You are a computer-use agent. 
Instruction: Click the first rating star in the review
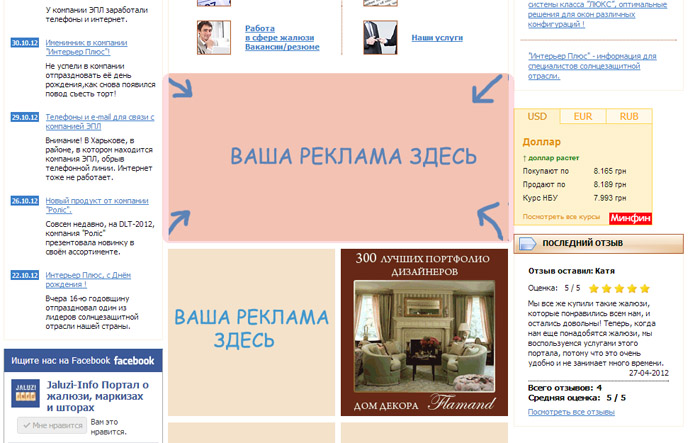595,289
